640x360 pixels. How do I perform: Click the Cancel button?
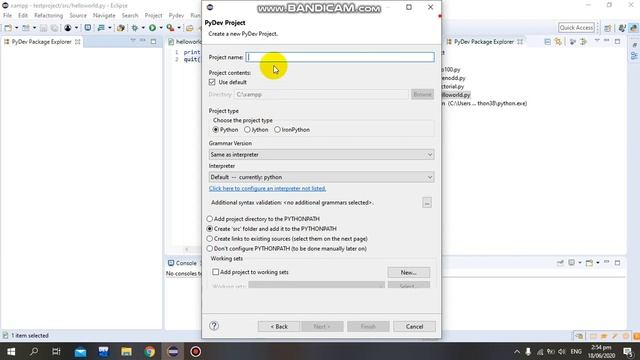[x=414, y=327]
